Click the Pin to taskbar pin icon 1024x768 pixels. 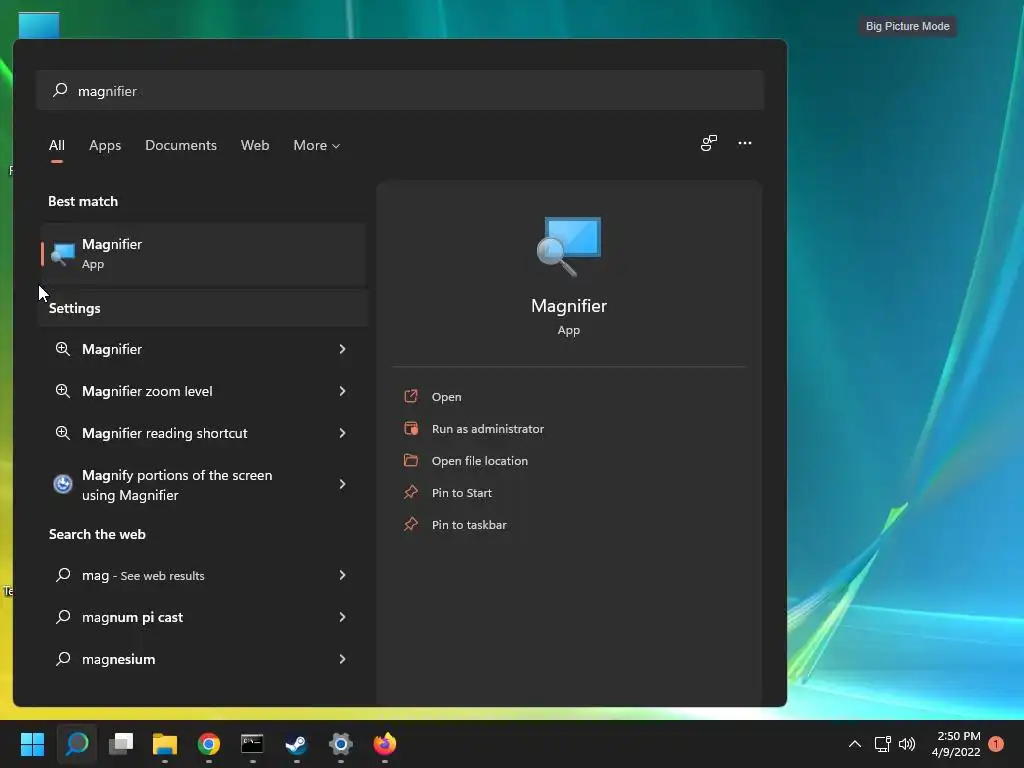[411, 524]
